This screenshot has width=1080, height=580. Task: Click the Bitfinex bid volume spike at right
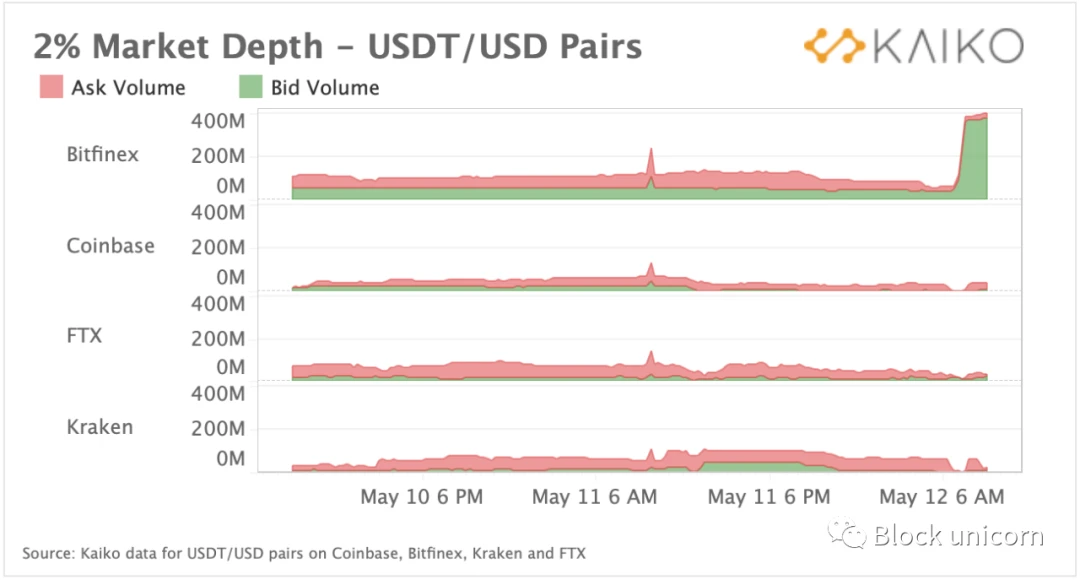[975, 159]
